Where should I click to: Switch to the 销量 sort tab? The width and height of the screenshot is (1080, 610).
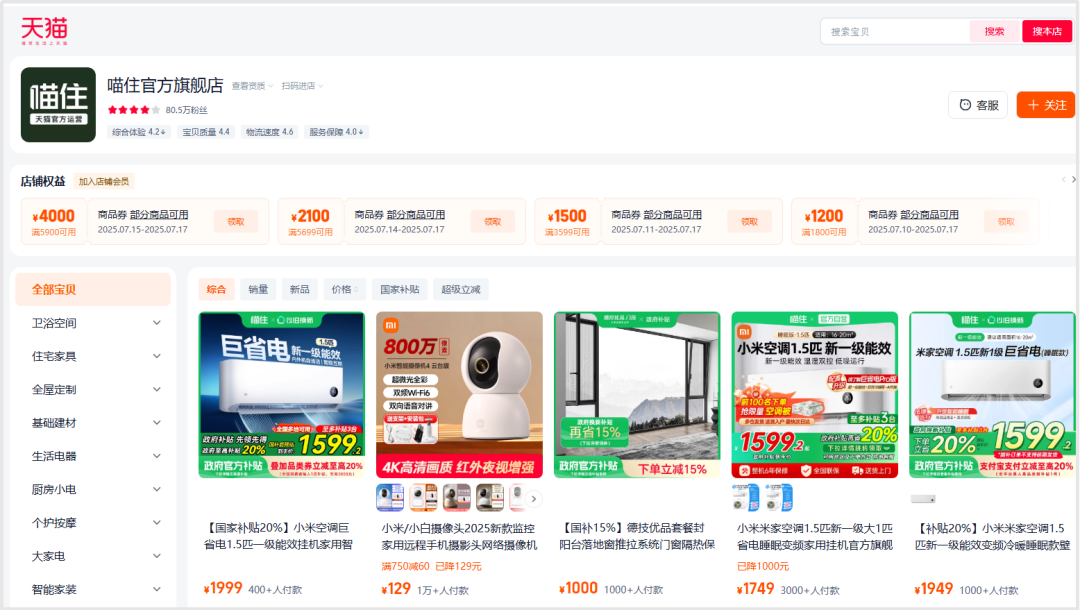point(258,290)
